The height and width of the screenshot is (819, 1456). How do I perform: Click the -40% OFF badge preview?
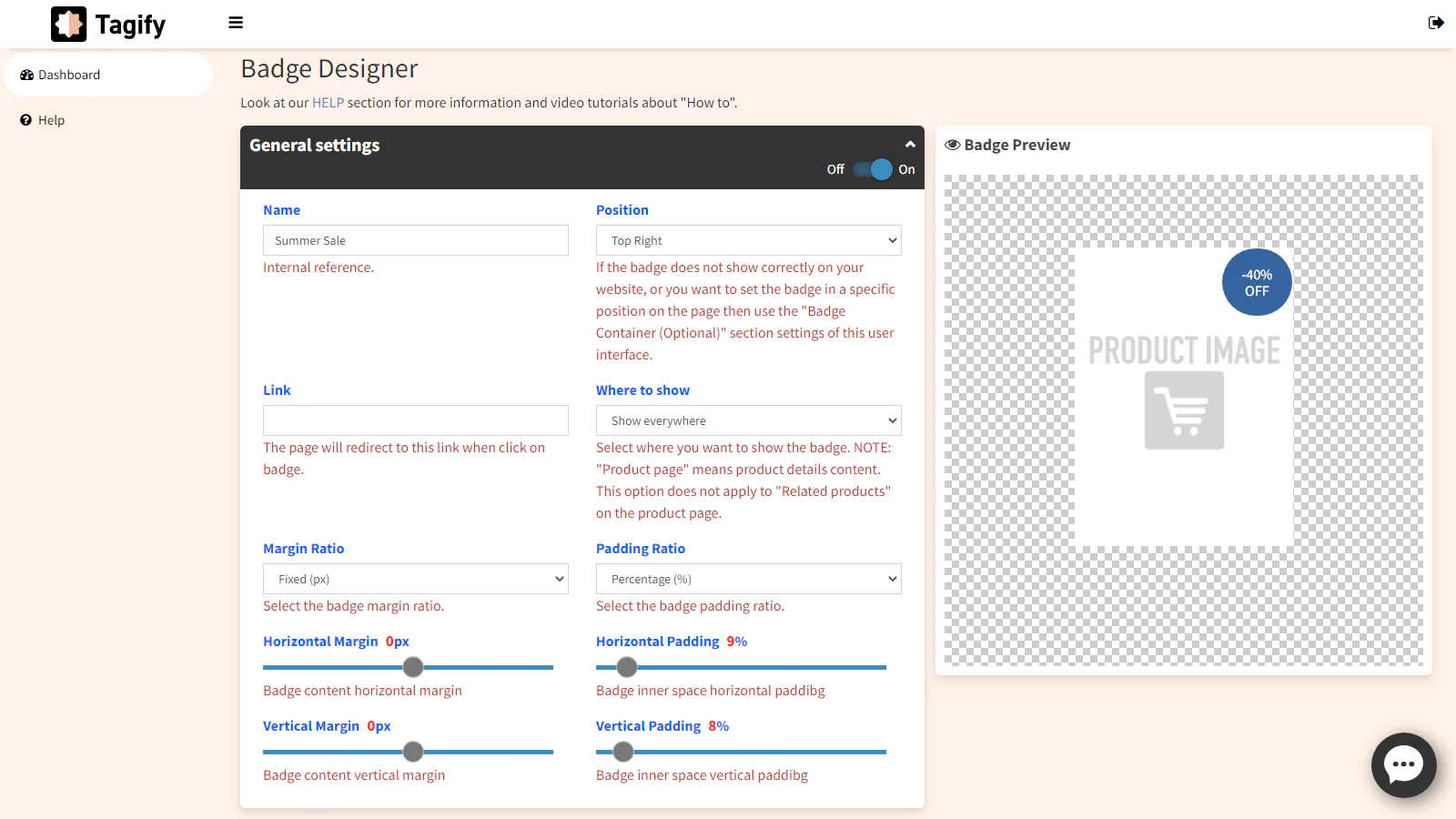point(1256,283)
